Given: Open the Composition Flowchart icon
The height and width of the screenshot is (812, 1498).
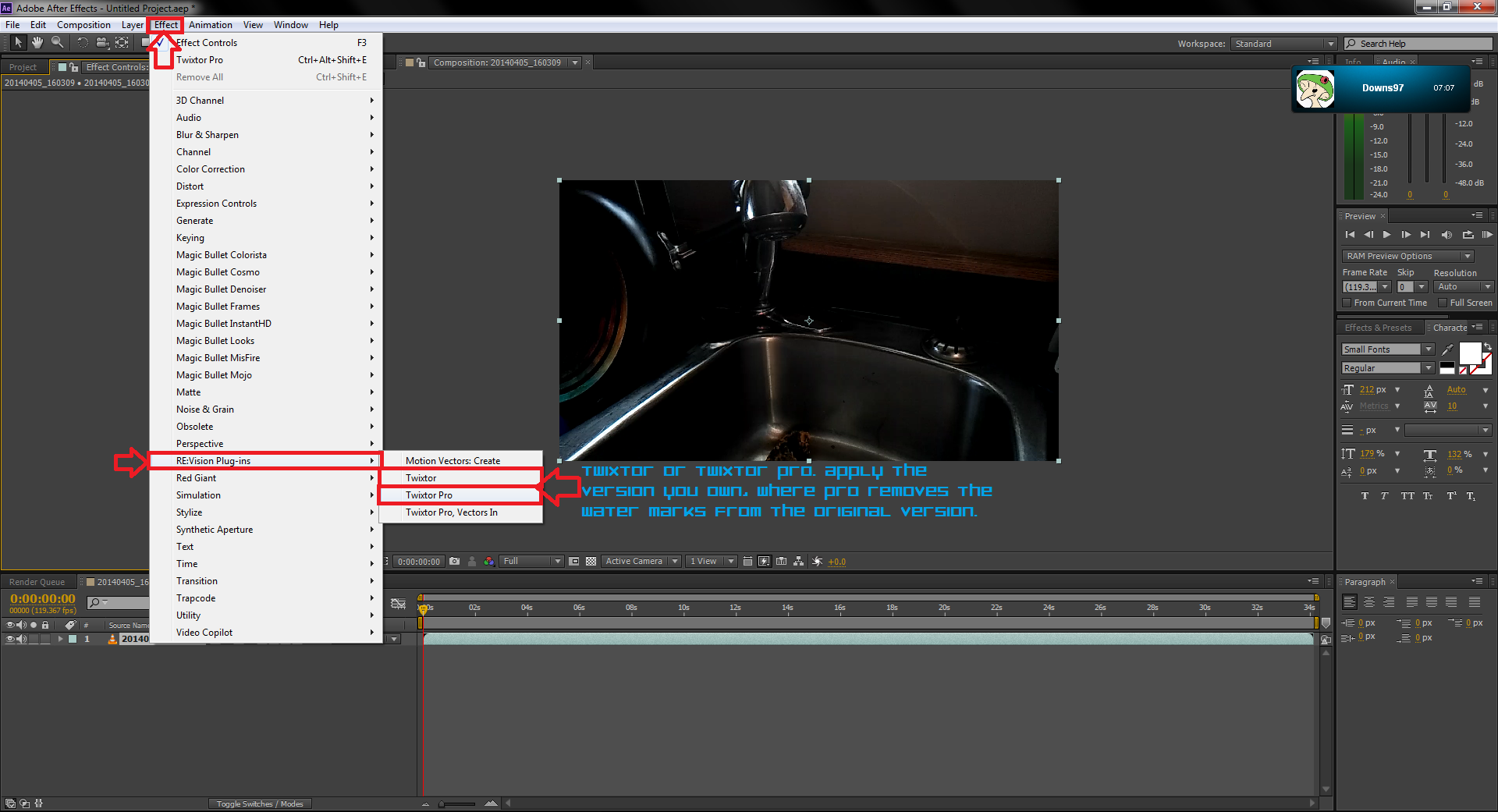Looking at the screenshot, I should point(799,561).
